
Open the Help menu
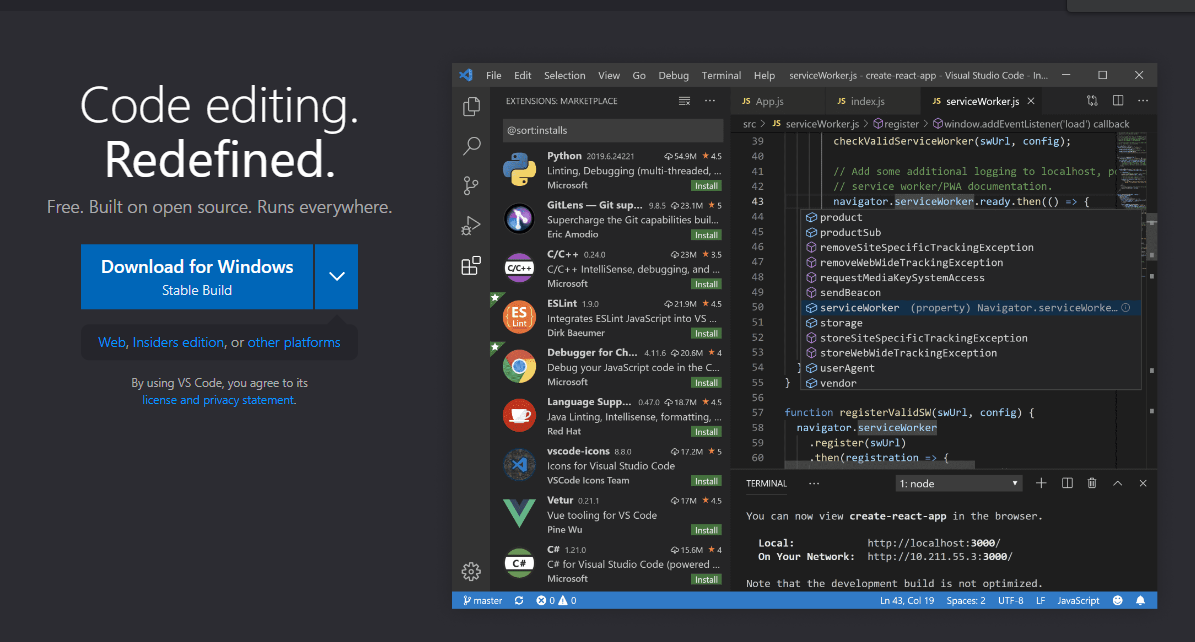(764, 75)
